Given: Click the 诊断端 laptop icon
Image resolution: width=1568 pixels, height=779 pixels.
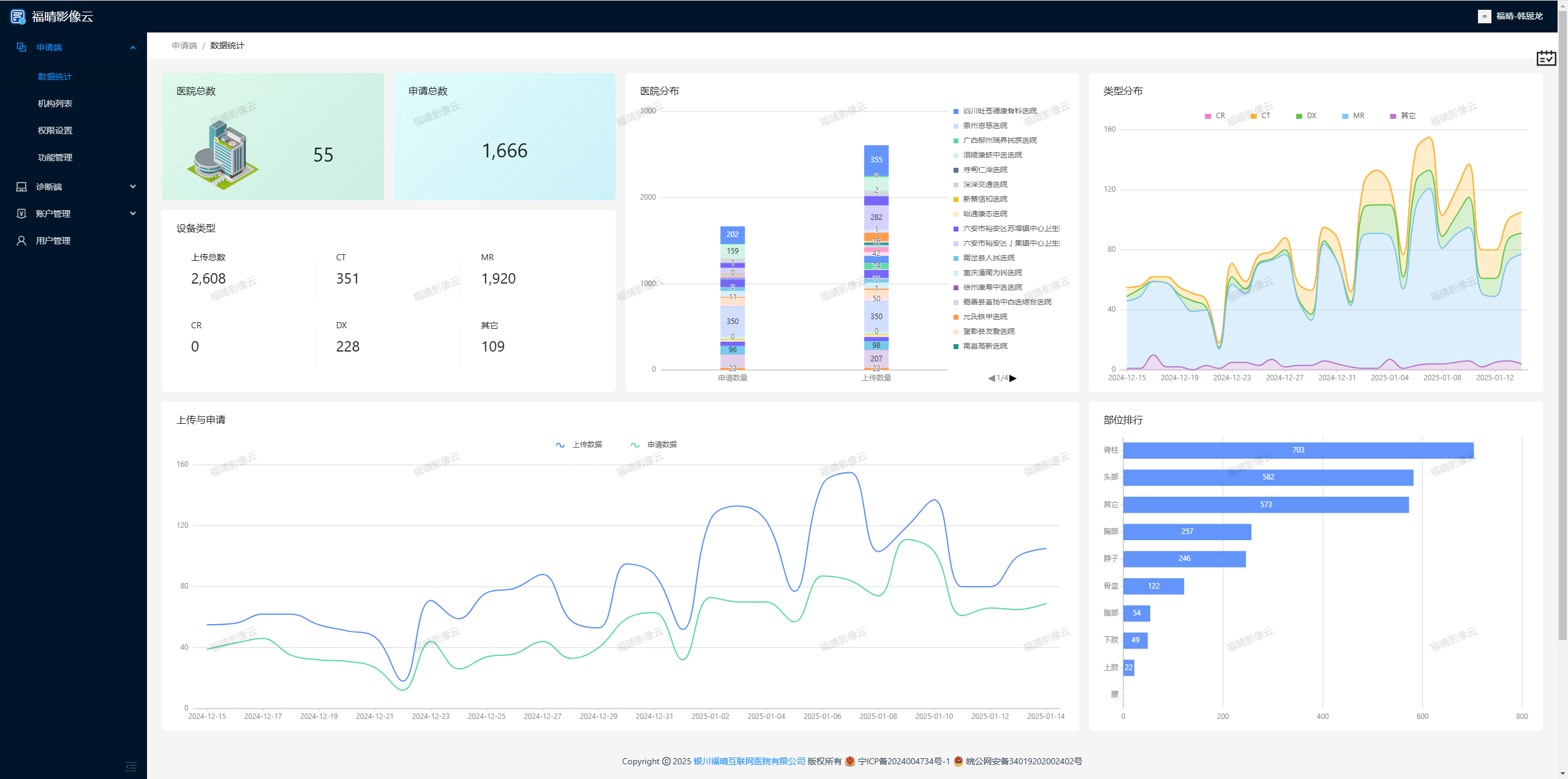Looking at the screenshot, I should pos(21,187).
